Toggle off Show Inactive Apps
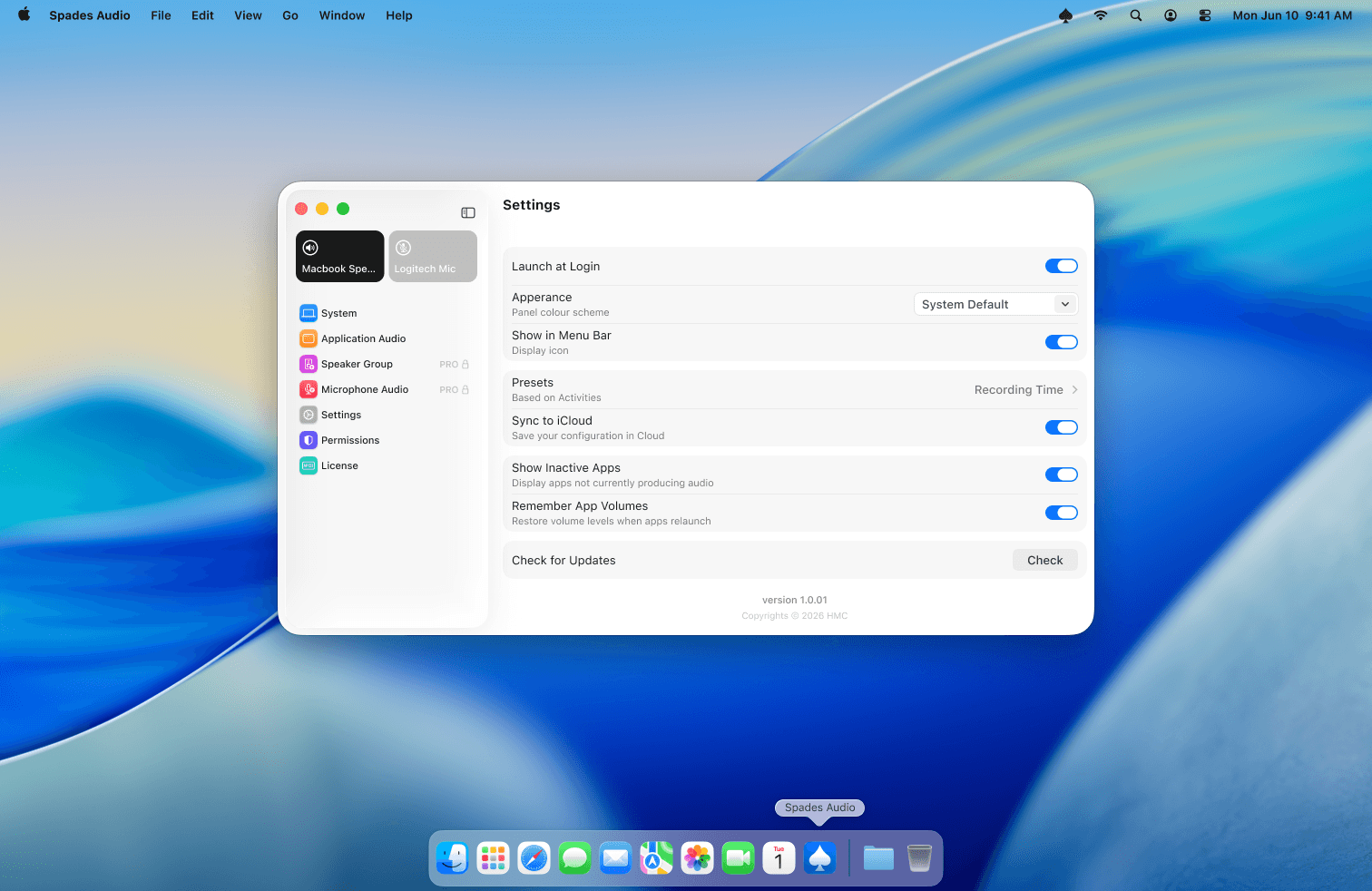Screen dimensions: 1372x891 pos(1061,474)
